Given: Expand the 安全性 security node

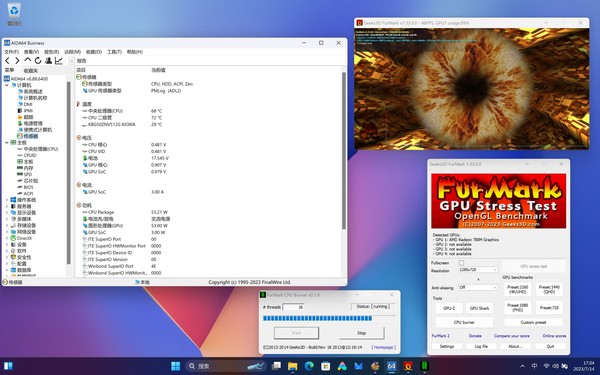Looking at the screenshot, I should click(7, 257).
